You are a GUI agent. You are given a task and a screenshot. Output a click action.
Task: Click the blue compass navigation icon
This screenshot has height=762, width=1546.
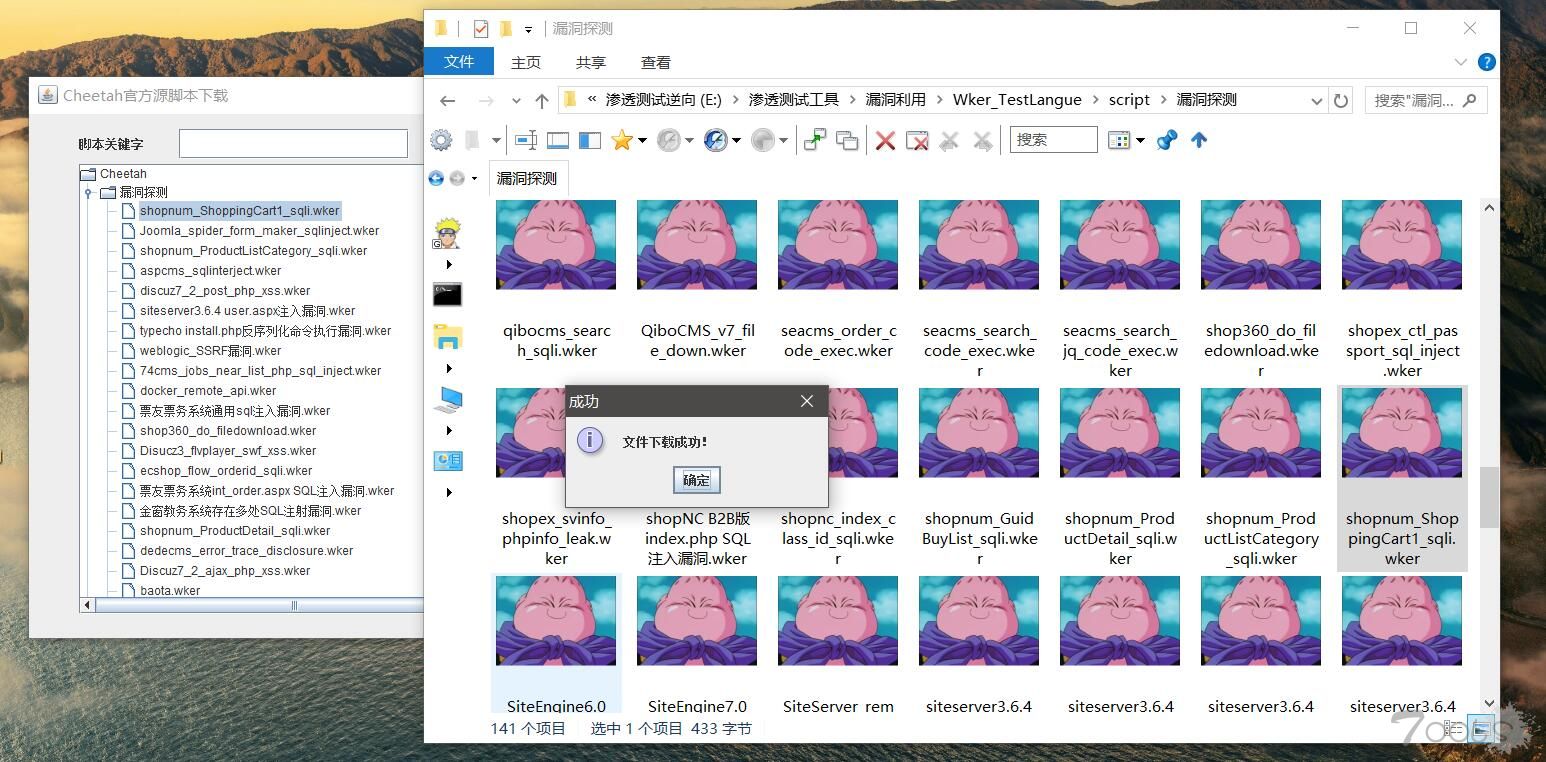[715, 141]
